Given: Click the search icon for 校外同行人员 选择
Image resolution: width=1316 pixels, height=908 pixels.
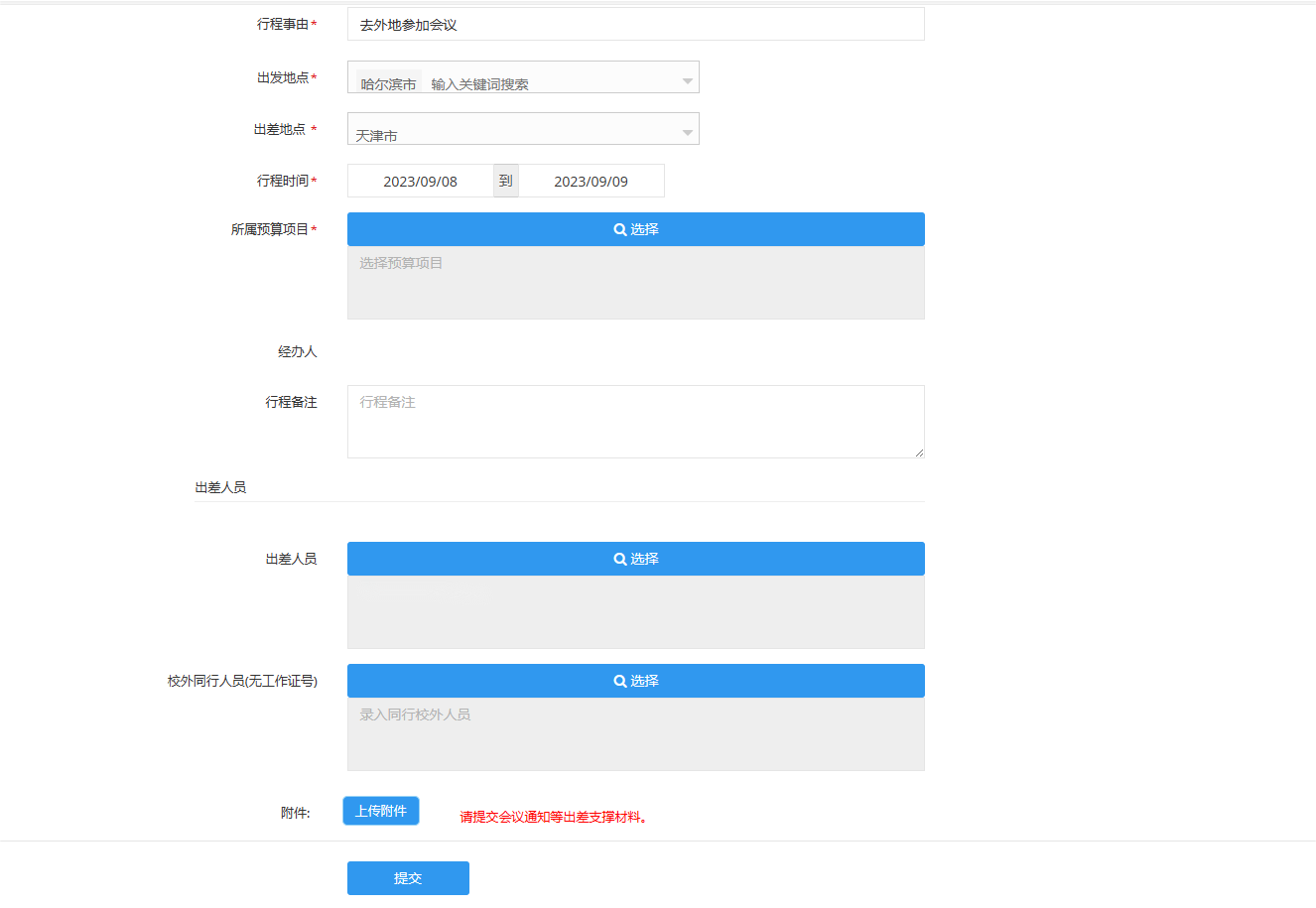Looking at the screenshot, I should click(x=619, y=681).
